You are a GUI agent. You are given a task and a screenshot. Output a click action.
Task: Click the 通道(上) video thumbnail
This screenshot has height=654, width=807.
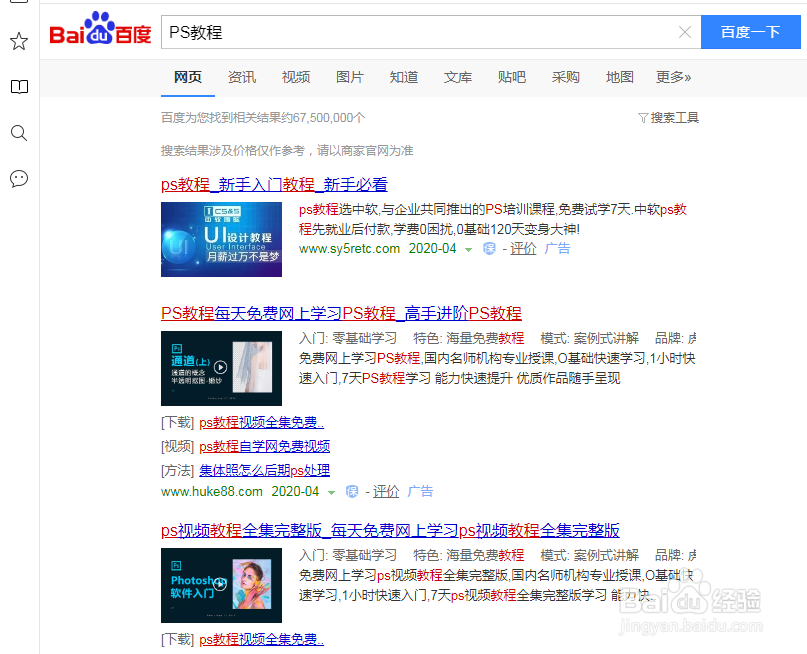[x=221, y=368]
